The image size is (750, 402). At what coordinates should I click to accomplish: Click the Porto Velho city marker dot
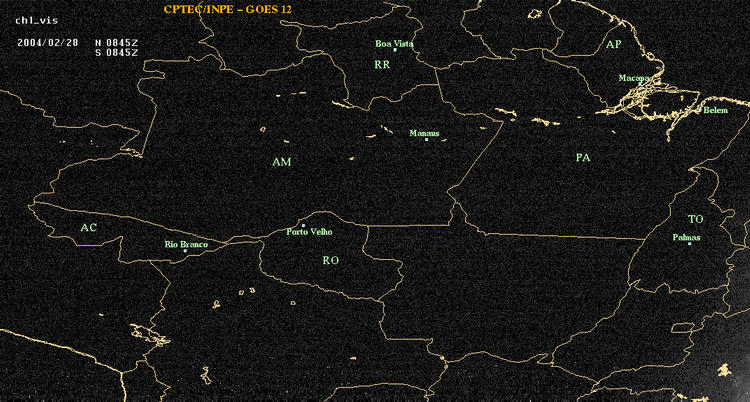pos(303,225)
